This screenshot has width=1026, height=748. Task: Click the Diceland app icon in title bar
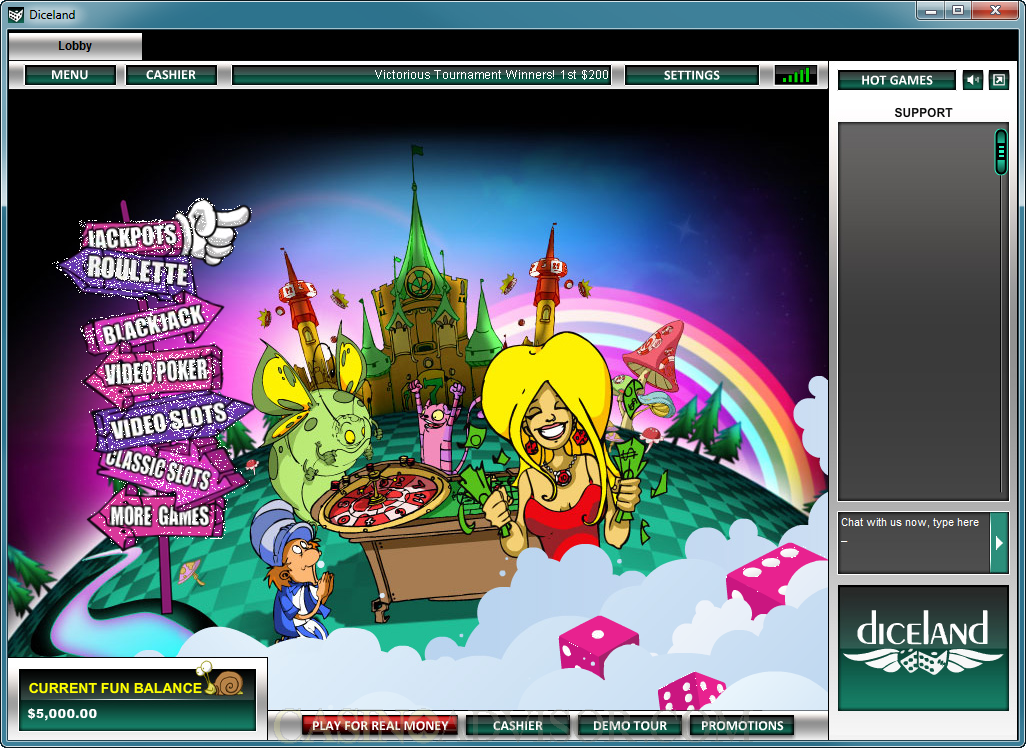pos(16,14)
